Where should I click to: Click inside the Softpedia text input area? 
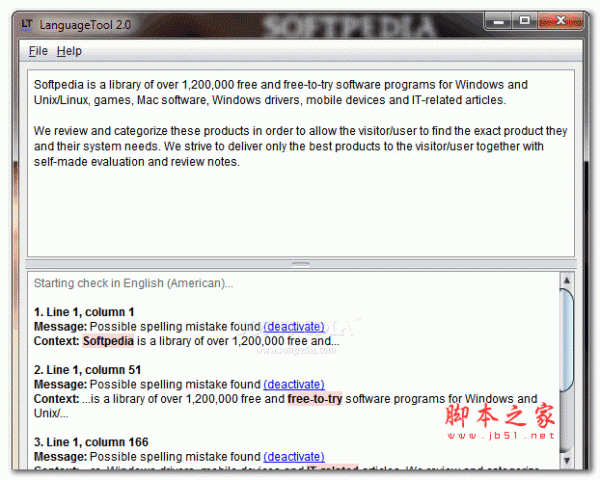tap(300, 163)
